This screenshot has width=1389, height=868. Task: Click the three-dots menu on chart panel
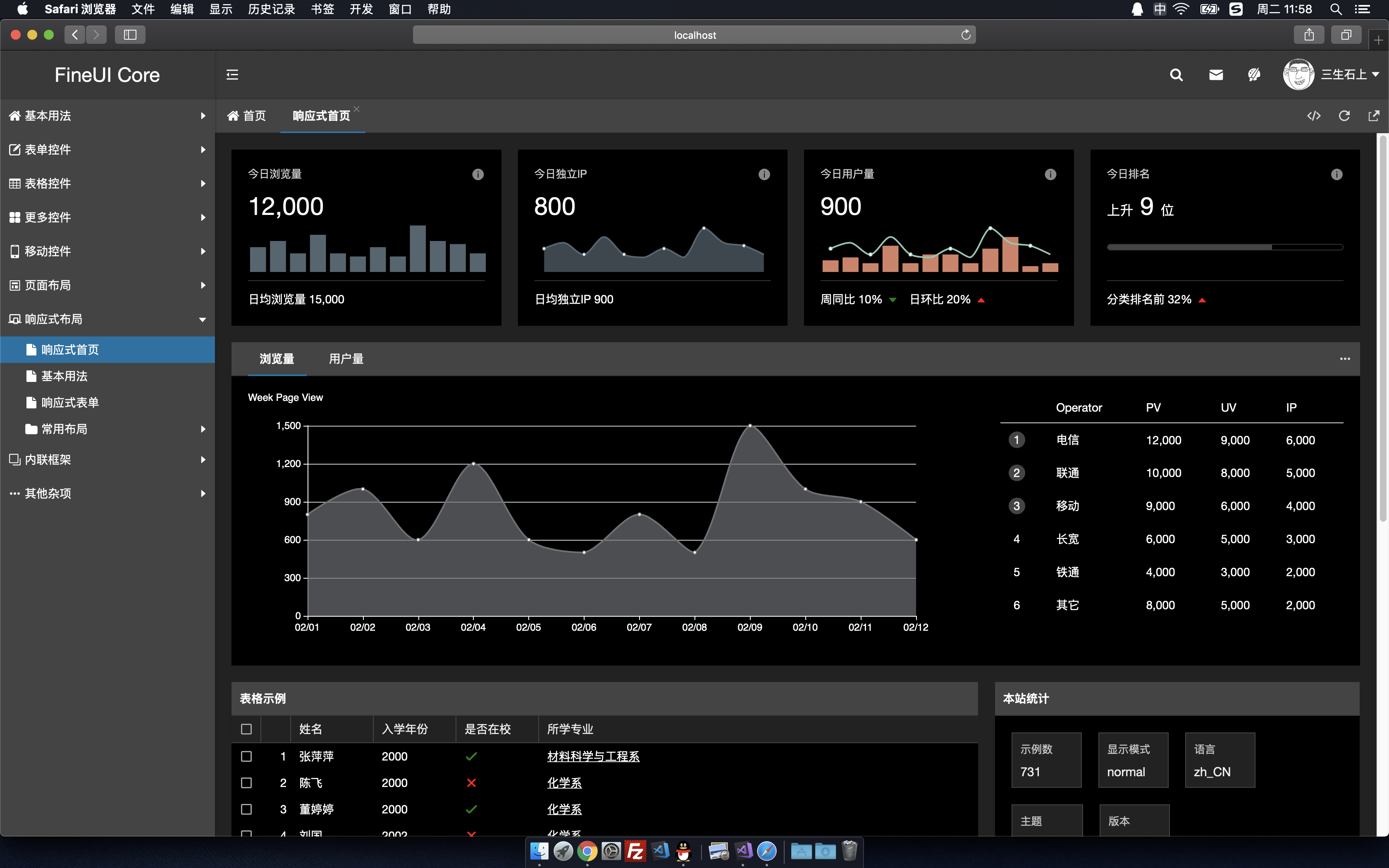coord(1345,359)
